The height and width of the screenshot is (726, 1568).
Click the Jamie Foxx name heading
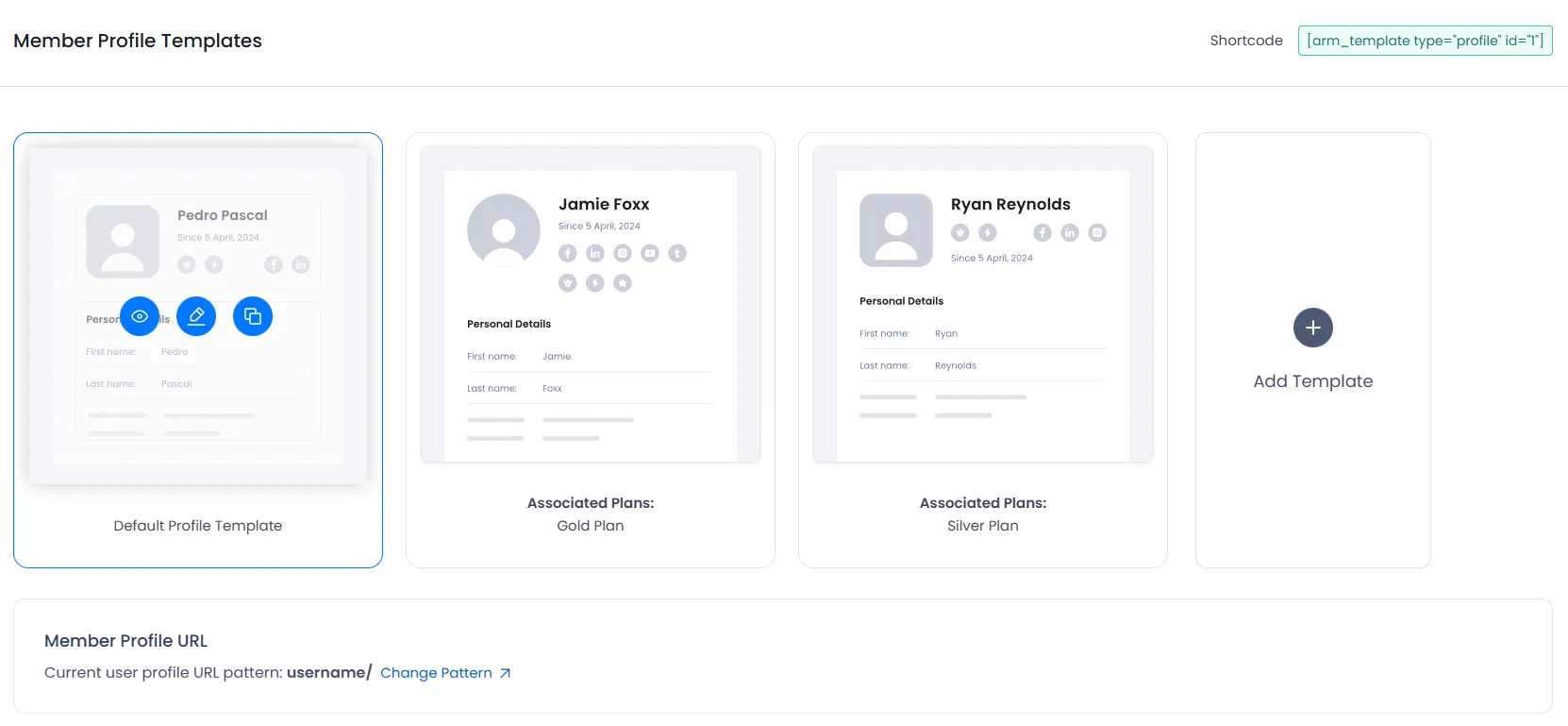point(604,204)
